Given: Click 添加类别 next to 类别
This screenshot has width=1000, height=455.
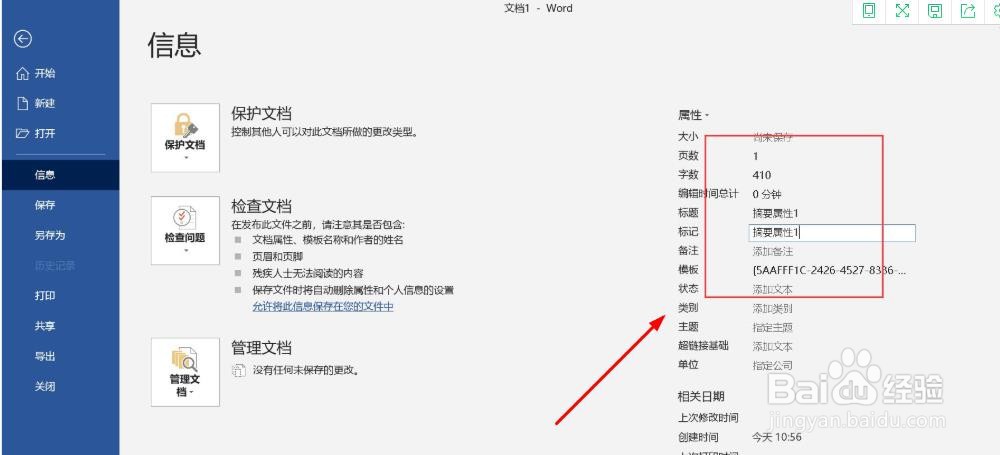Looking at the screenshot, I should coord(773,308).
